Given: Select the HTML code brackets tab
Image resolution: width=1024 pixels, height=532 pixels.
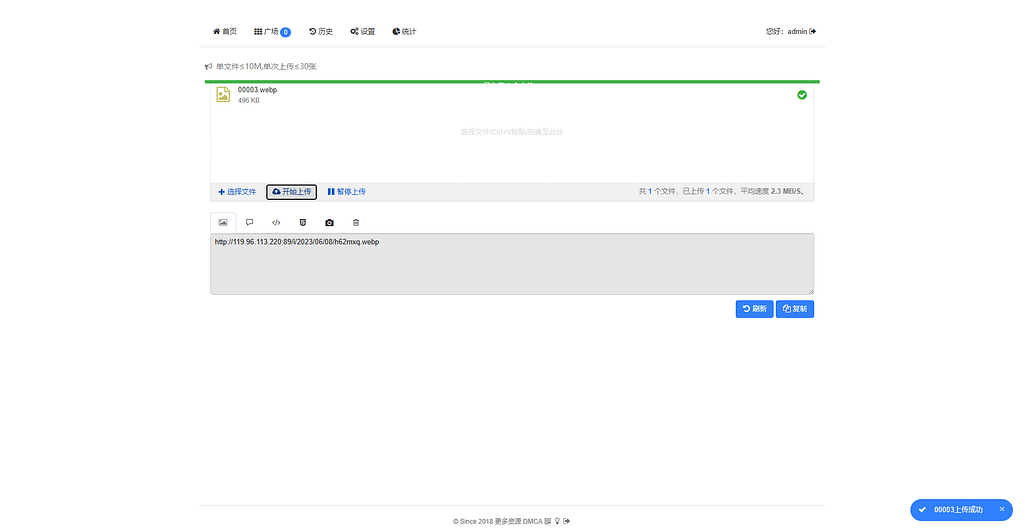Looking at the screenshot, I should pos(276,223).
